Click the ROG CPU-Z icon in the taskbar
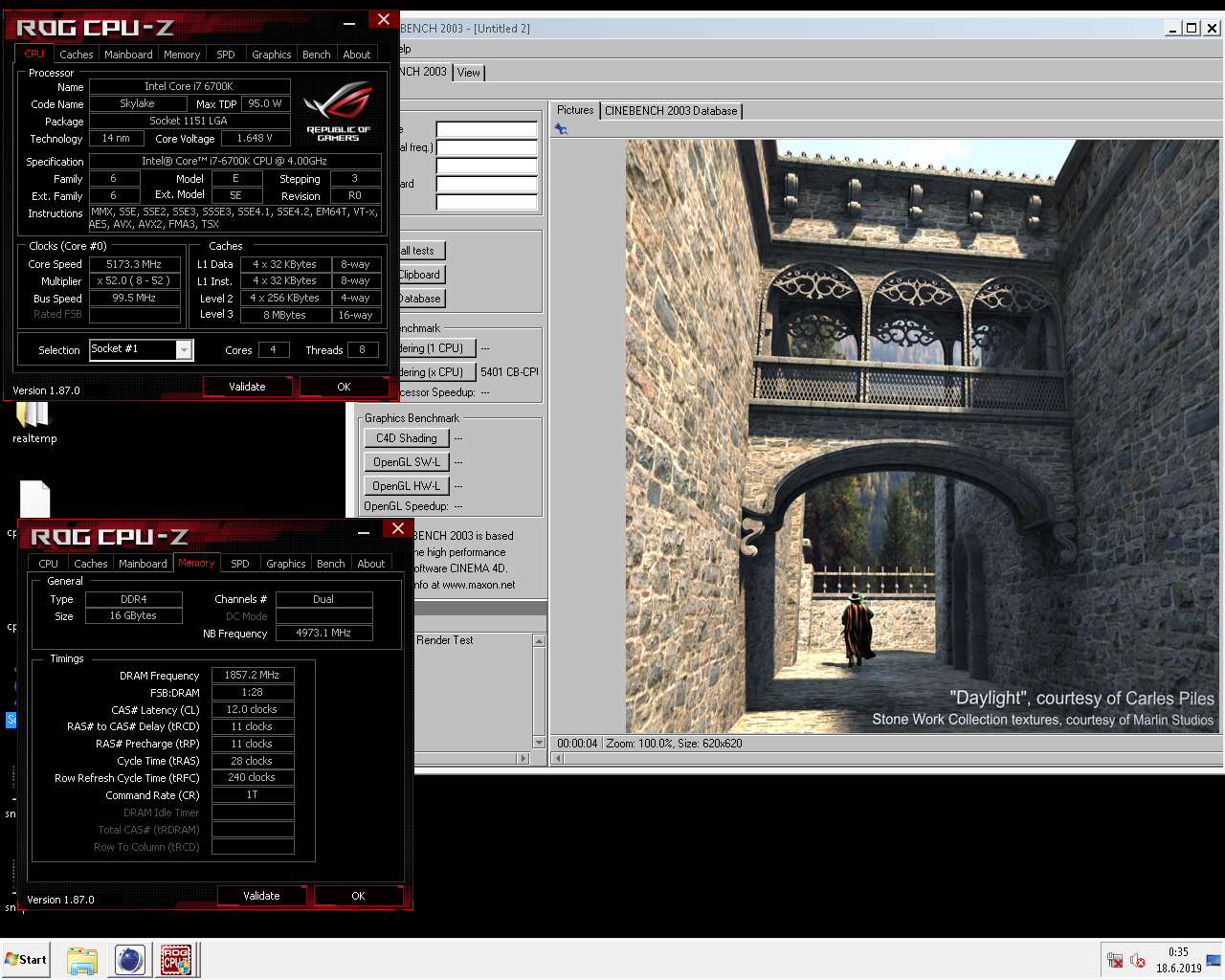 point(175,960)
